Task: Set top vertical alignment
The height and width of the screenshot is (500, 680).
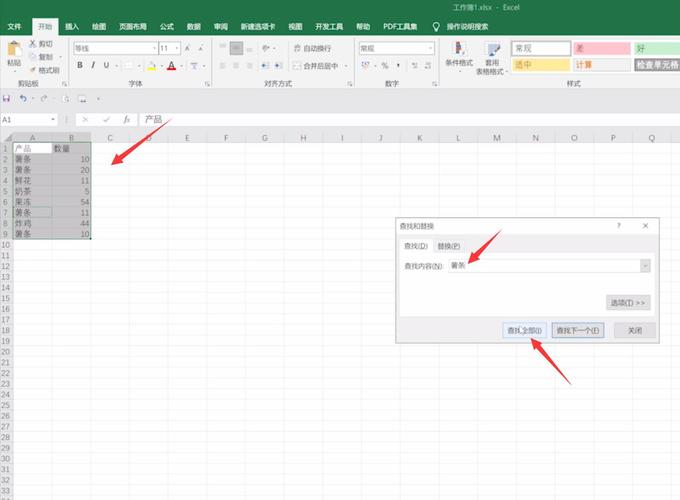Action: point(222,48)
